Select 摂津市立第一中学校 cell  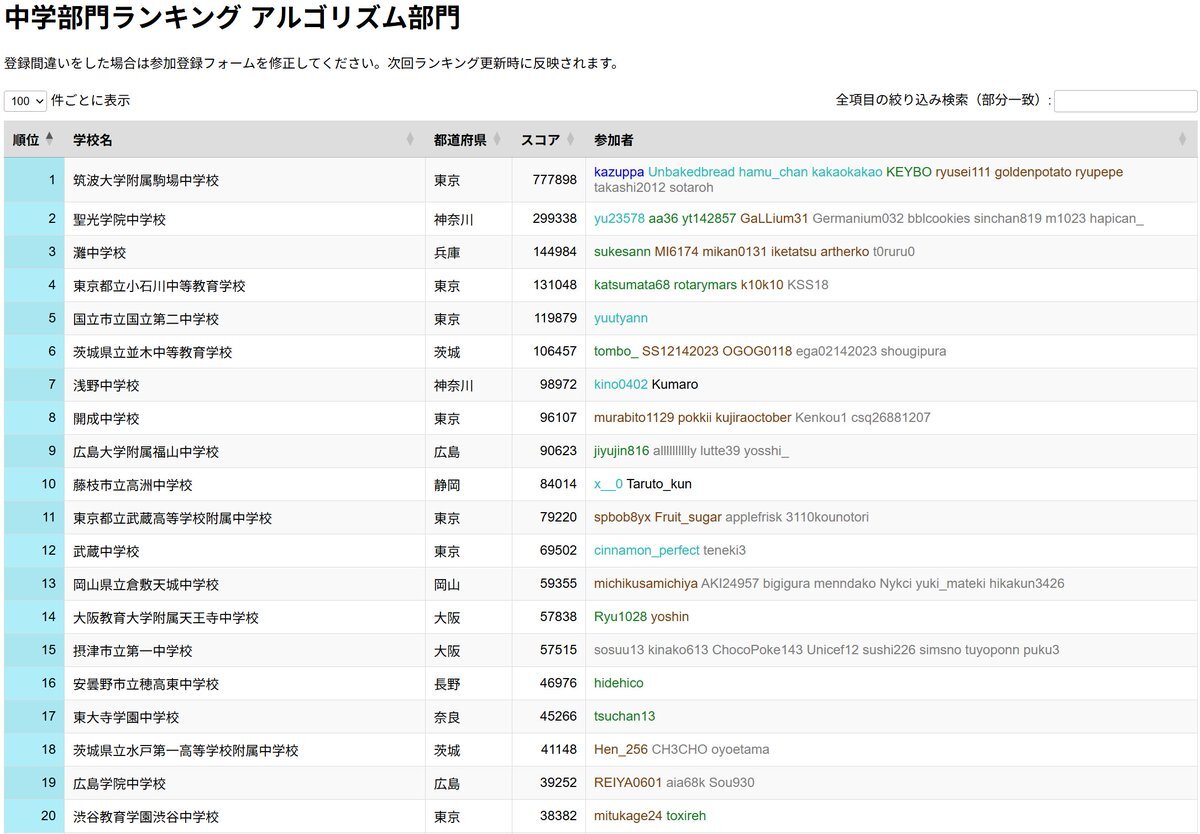pyautogui.click(x=245, y=651)
